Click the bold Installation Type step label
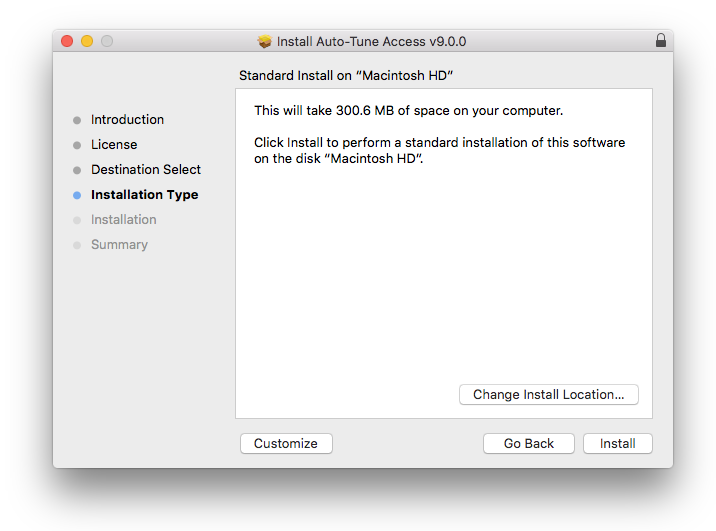Screen dimensions: 716x531 coord(144,195)
